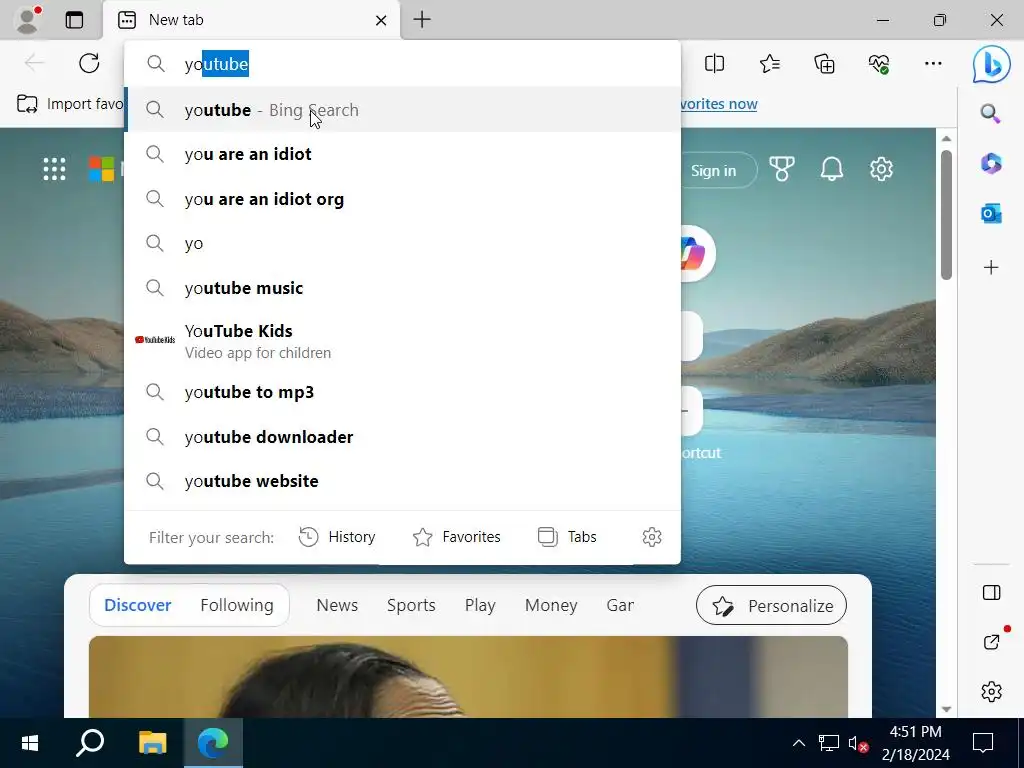Open a new tab with plus button
The width and height of the screenshot is (1024, 768).
coord(422,20)
